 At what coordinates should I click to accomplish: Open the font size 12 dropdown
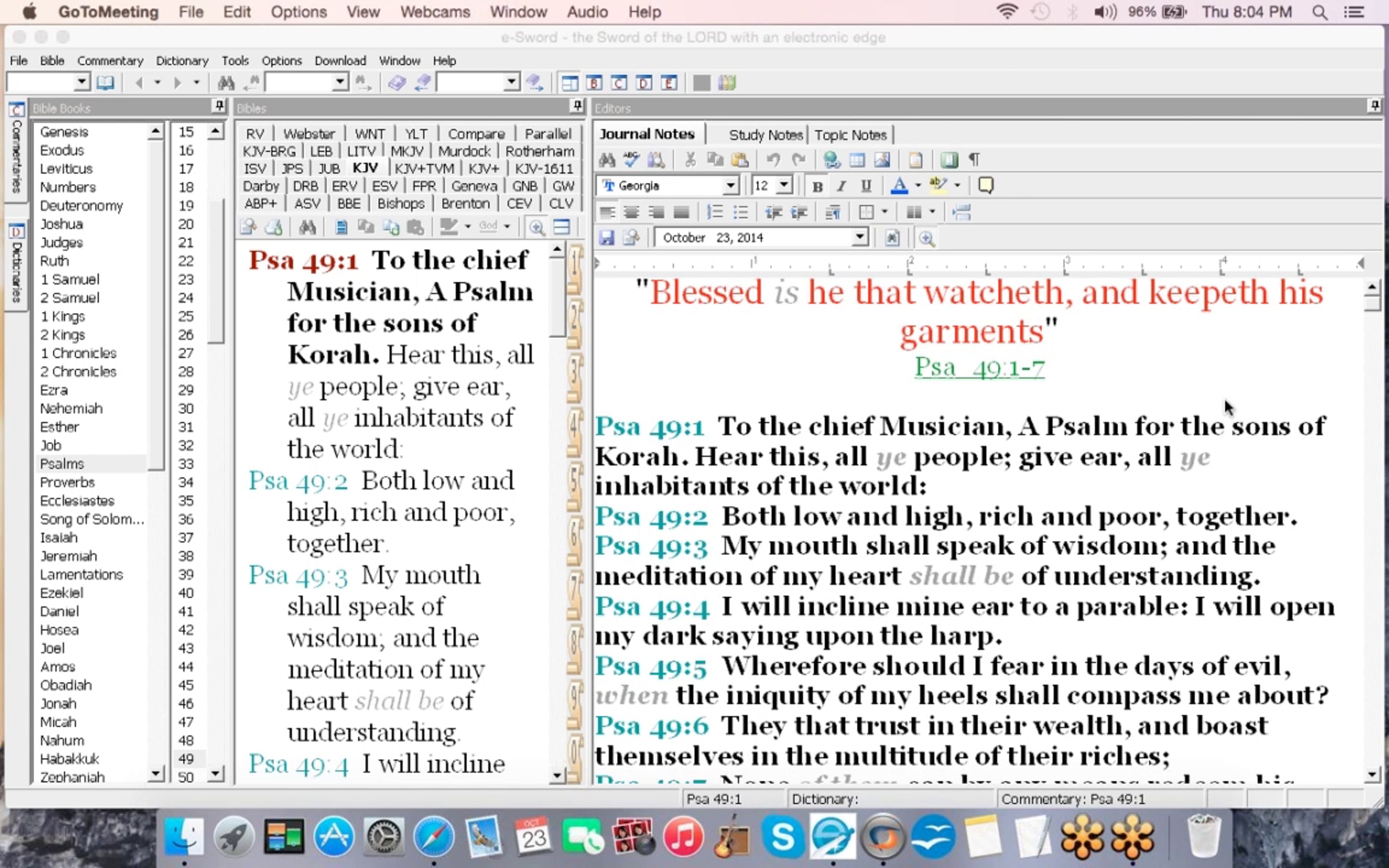tap(784, 186)
